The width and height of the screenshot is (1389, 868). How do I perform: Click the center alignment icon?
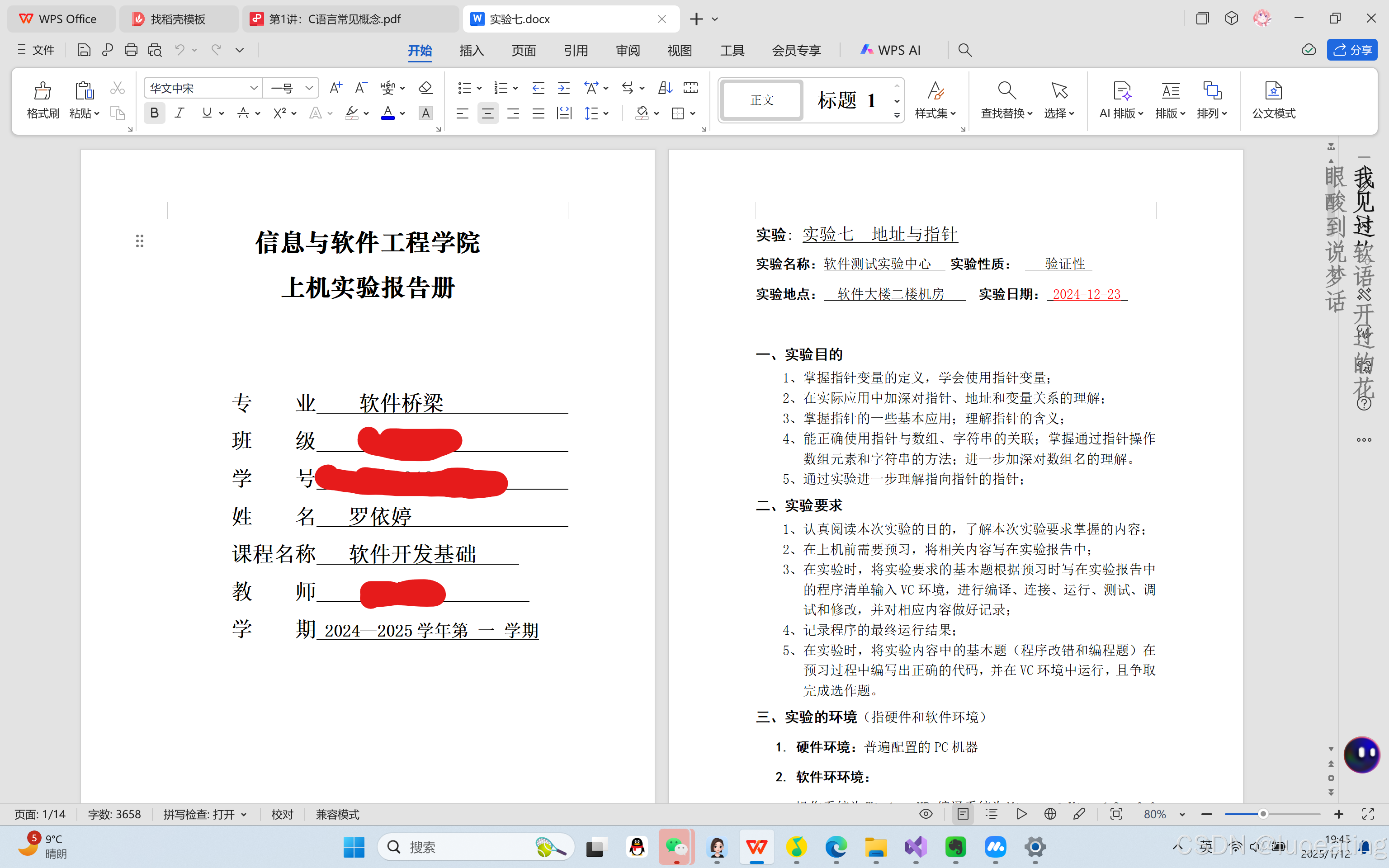click(488, 113)
